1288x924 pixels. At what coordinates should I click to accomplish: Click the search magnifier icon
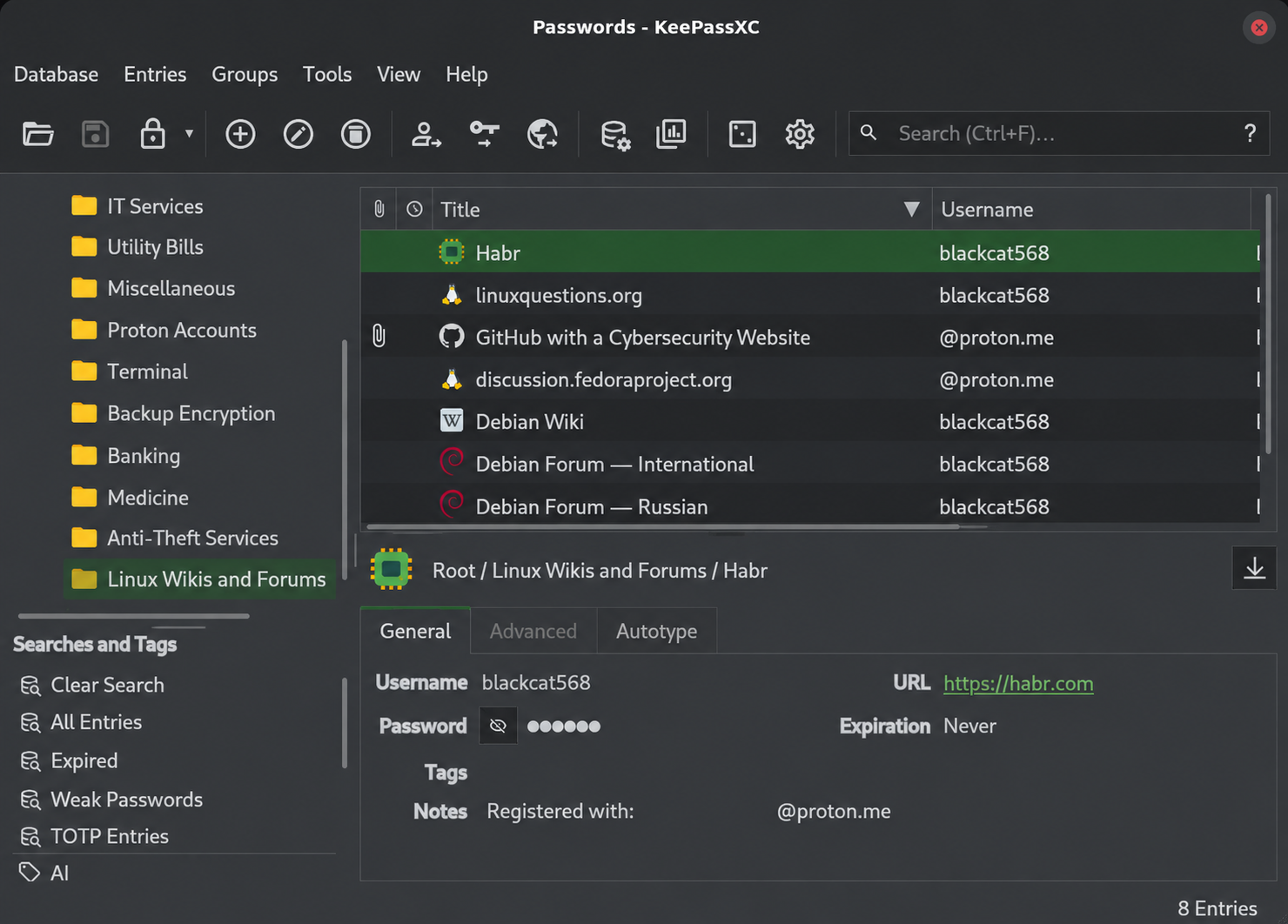click(868, 133)
